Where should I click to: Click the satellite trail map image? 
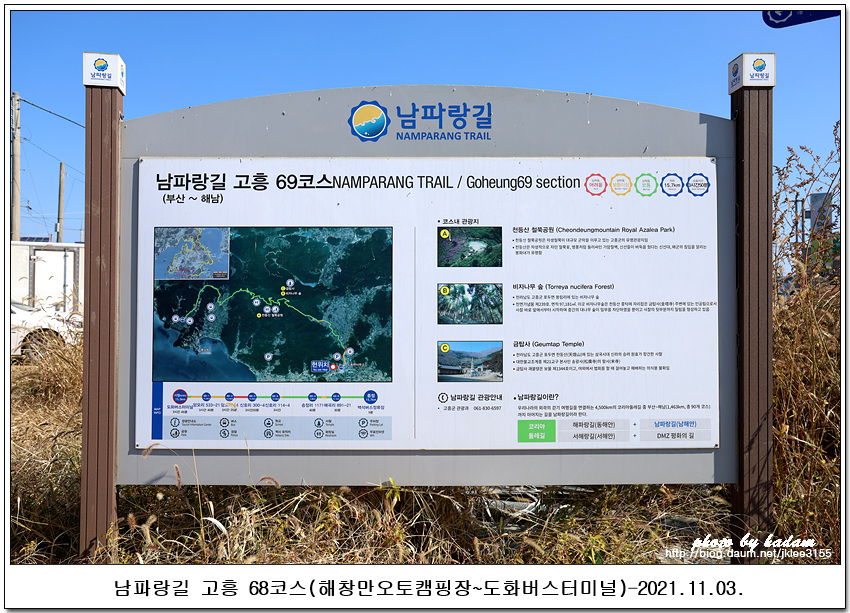click(273, 304)
